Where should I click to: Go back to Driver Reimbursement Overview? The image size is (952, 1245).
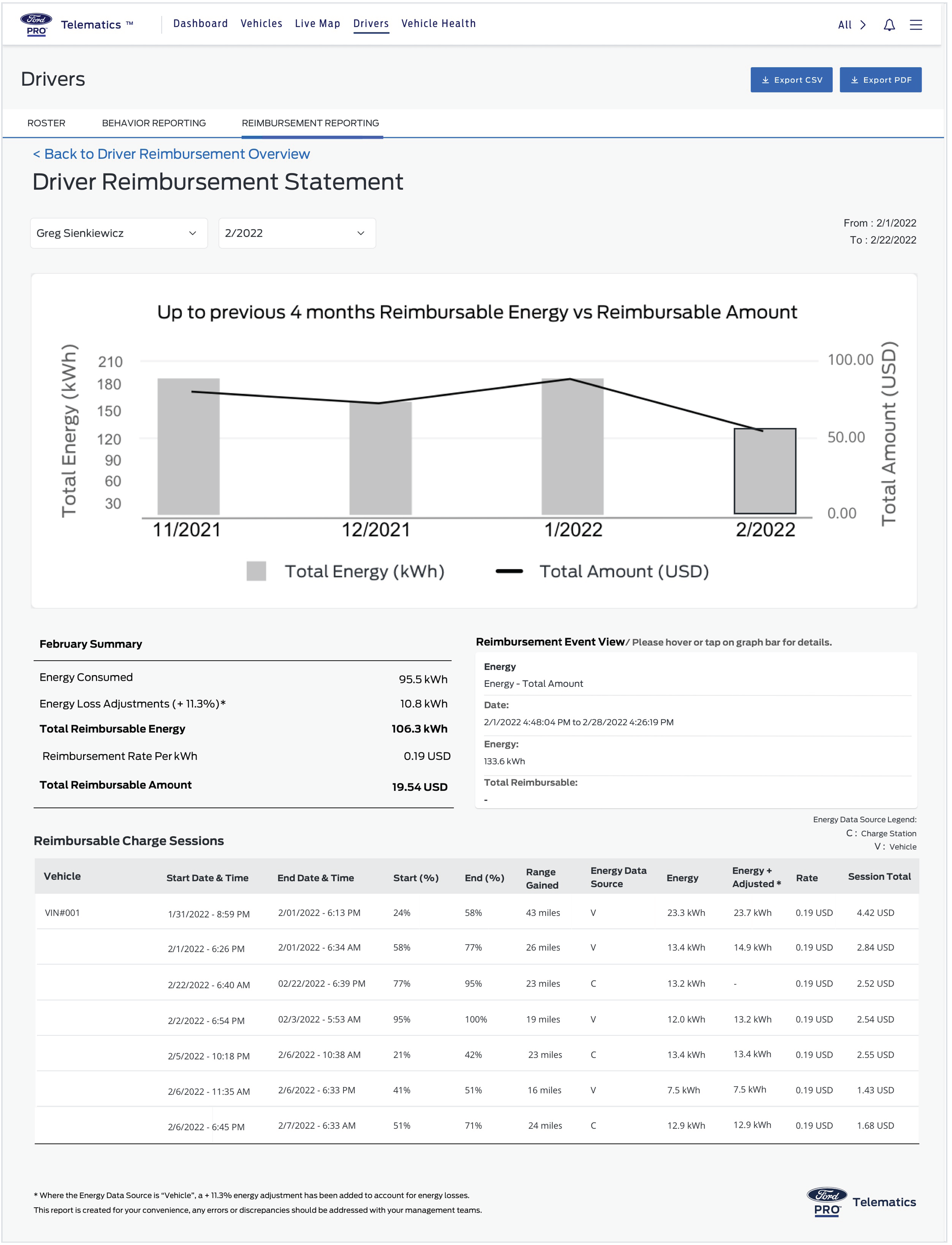(172, 155)
